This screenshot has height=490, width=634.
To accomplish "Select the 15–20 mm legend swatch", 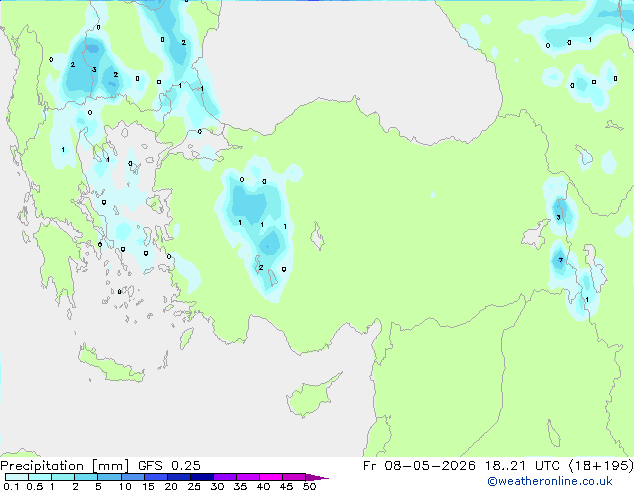I will click(x=156, y=477).
